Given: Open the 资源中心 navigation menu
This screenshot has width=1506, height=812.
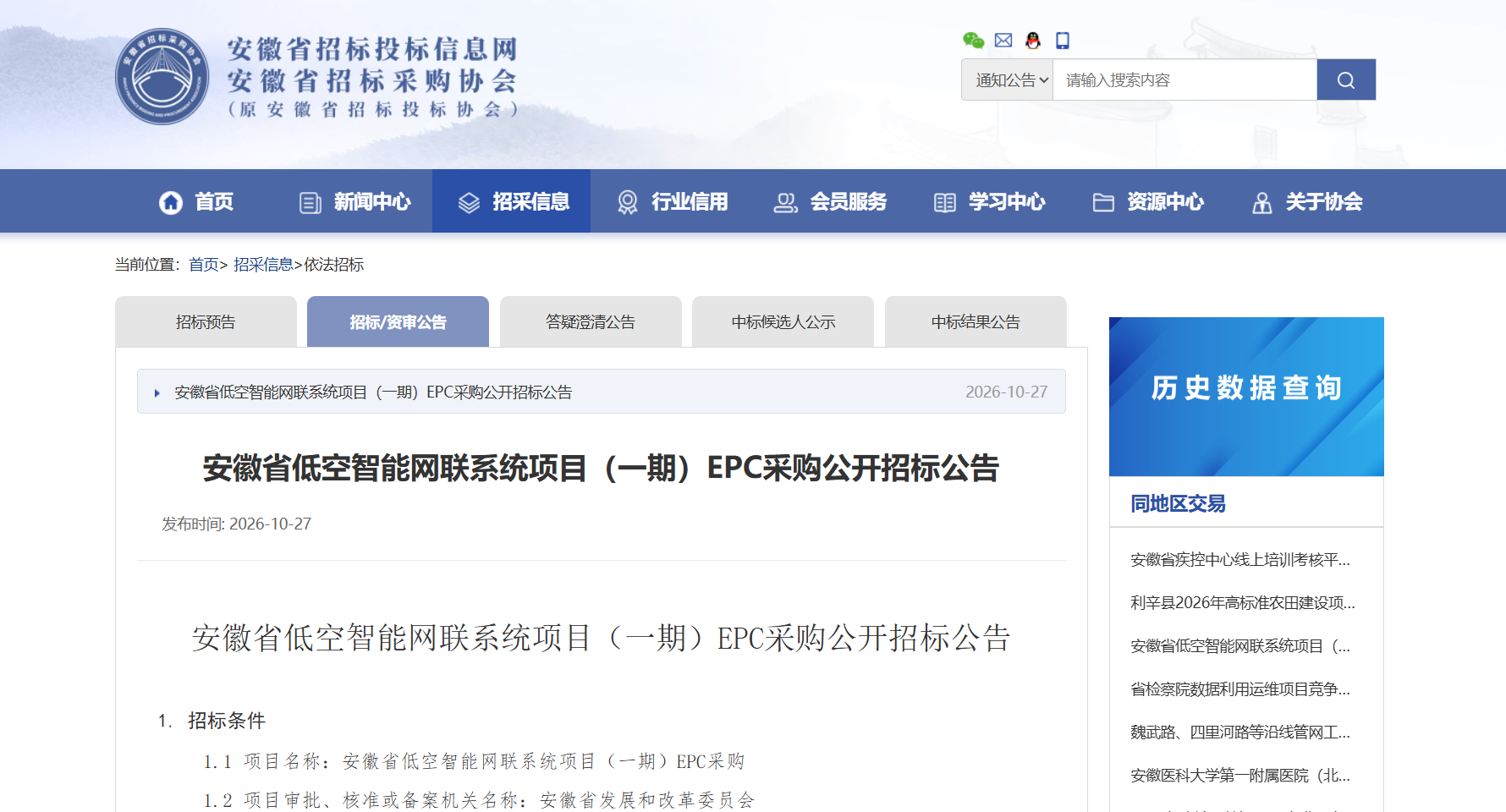Looking at the screenshot, I should point(1146,201).
